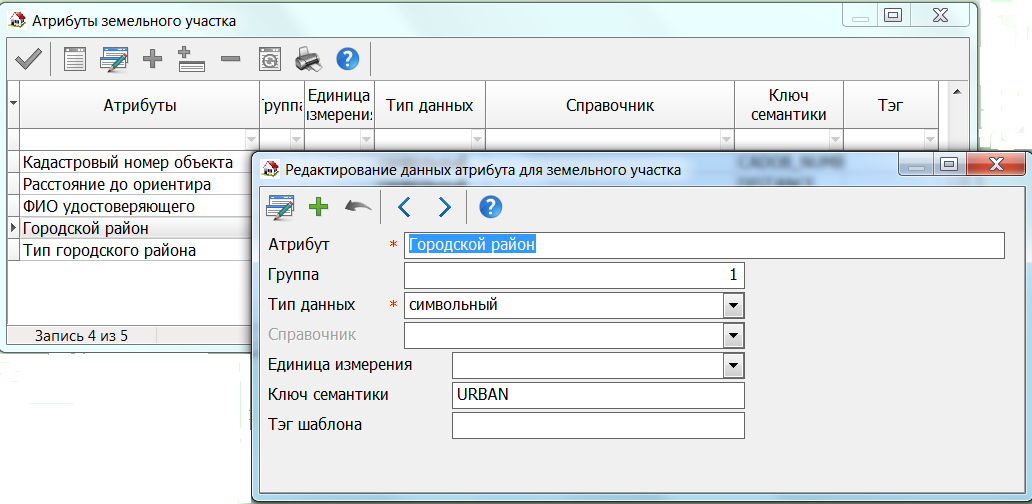Screen dimensions: 1032x504
Task: Click the empty Тэг шаблона input field
Action: [598, 425]
